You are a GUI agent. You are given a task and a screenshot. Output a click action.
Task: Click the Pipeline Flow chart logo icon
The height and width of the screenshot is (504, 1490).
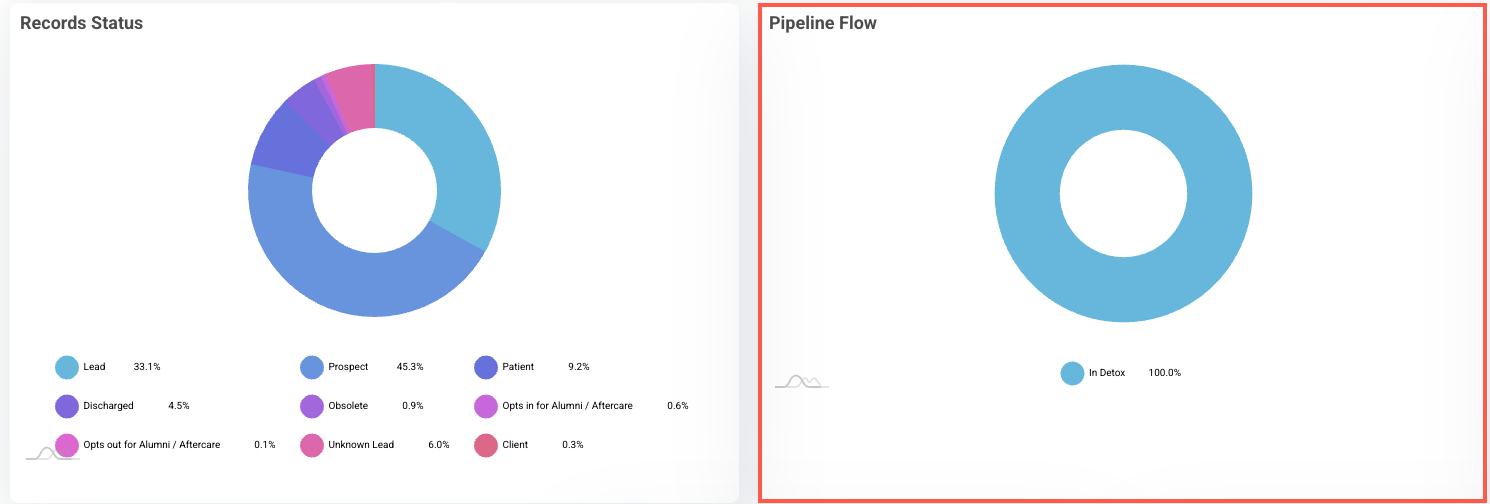[803, 381]
